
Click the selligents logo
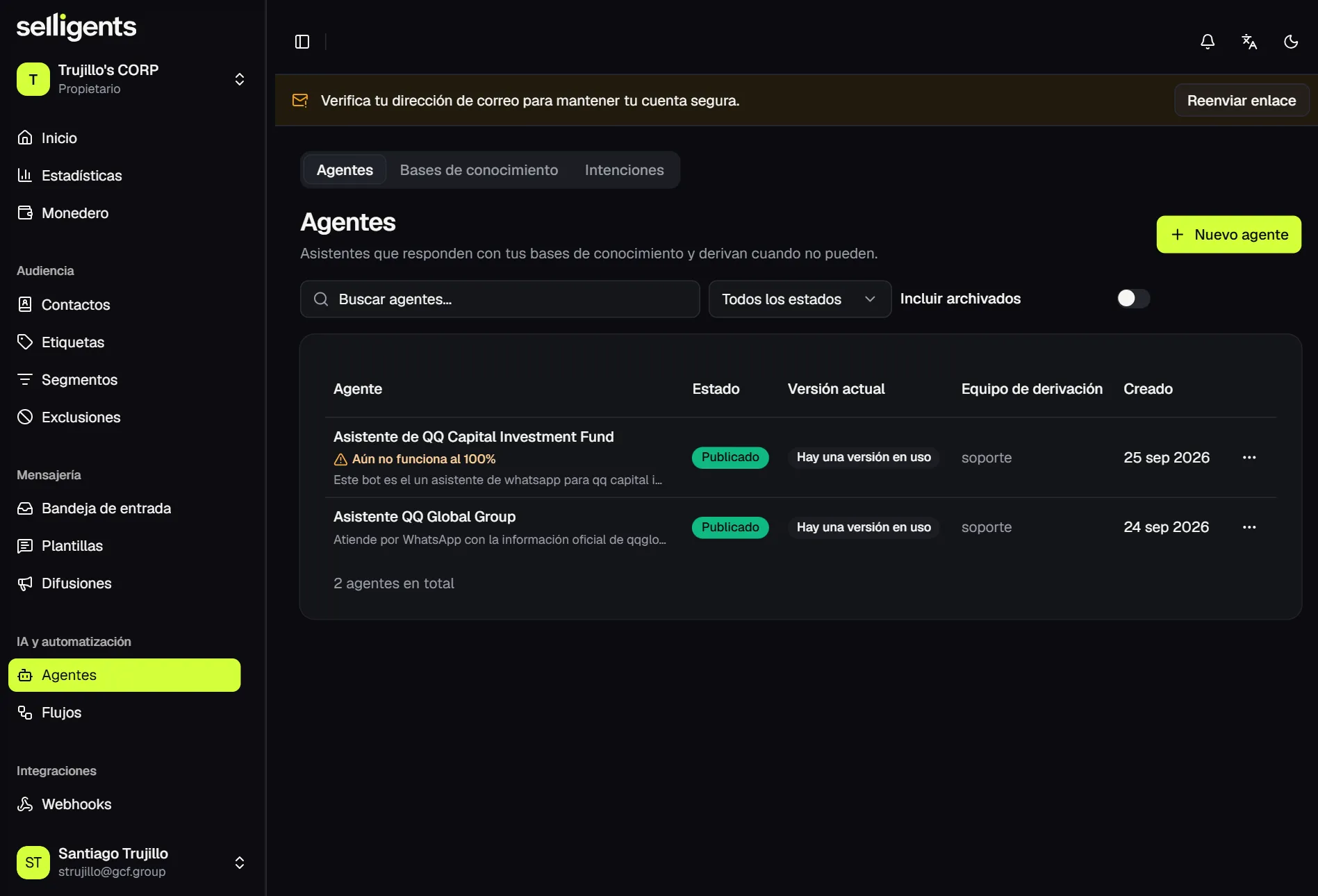pos(76,27)
